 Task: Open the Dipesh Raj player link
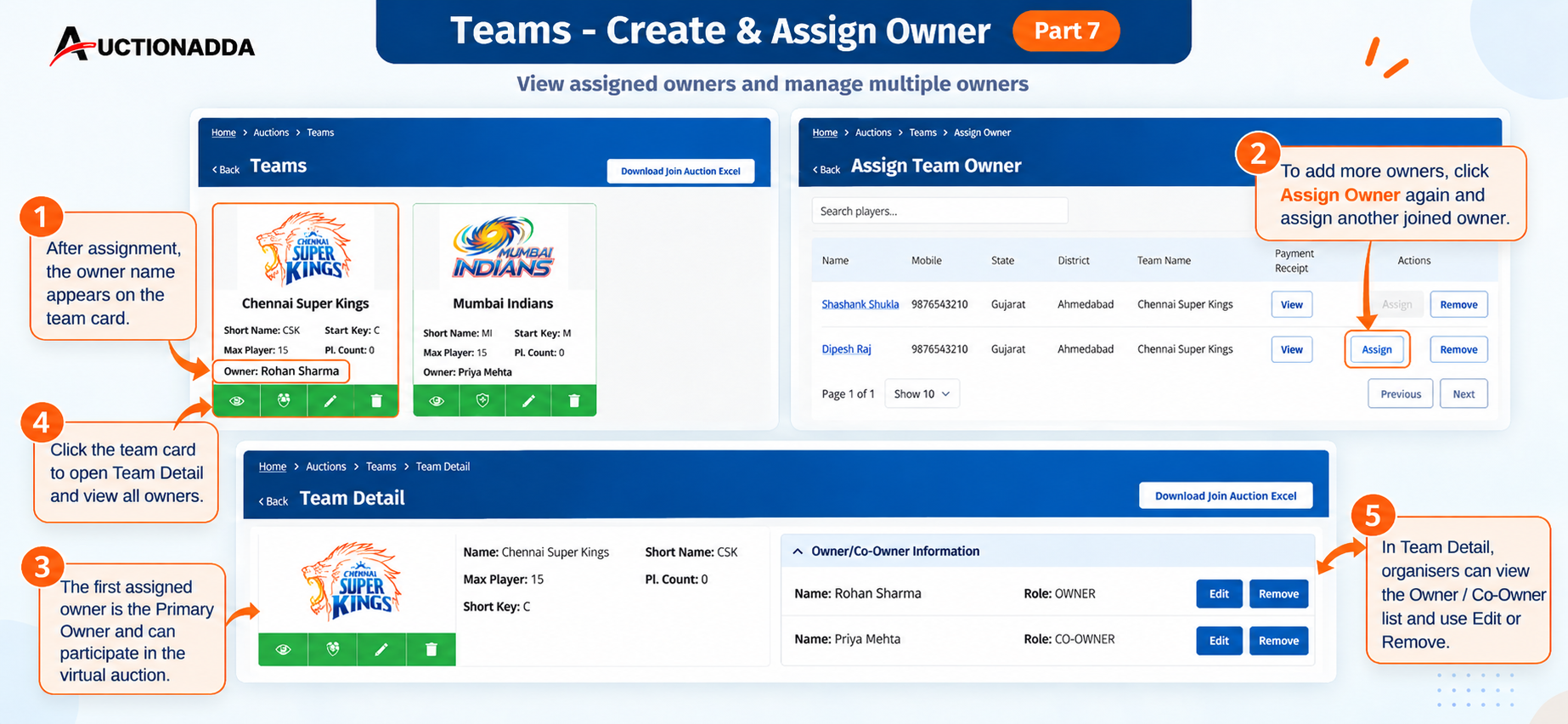(846, 349)
